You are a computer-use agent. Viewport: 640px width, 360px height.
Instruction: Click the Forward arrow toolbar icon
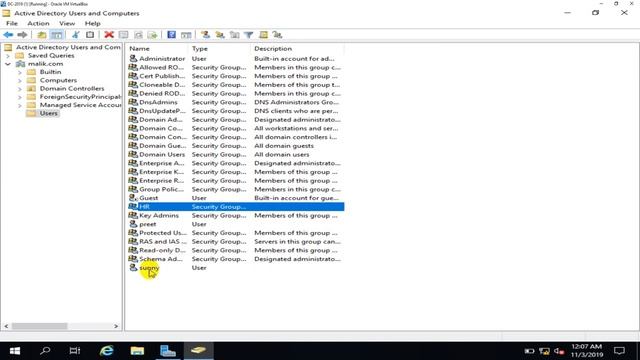pyautogui.click(x=22, y=35)
